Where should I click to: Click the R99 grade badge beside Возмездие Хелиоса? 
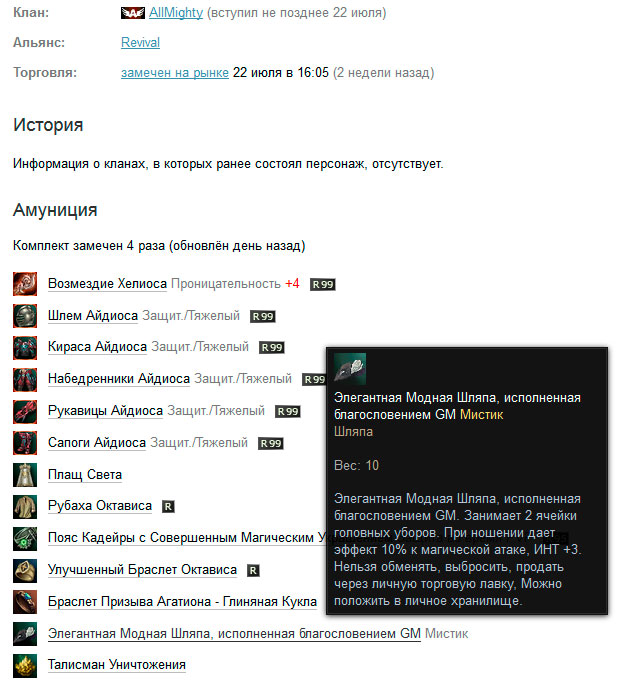323,284
